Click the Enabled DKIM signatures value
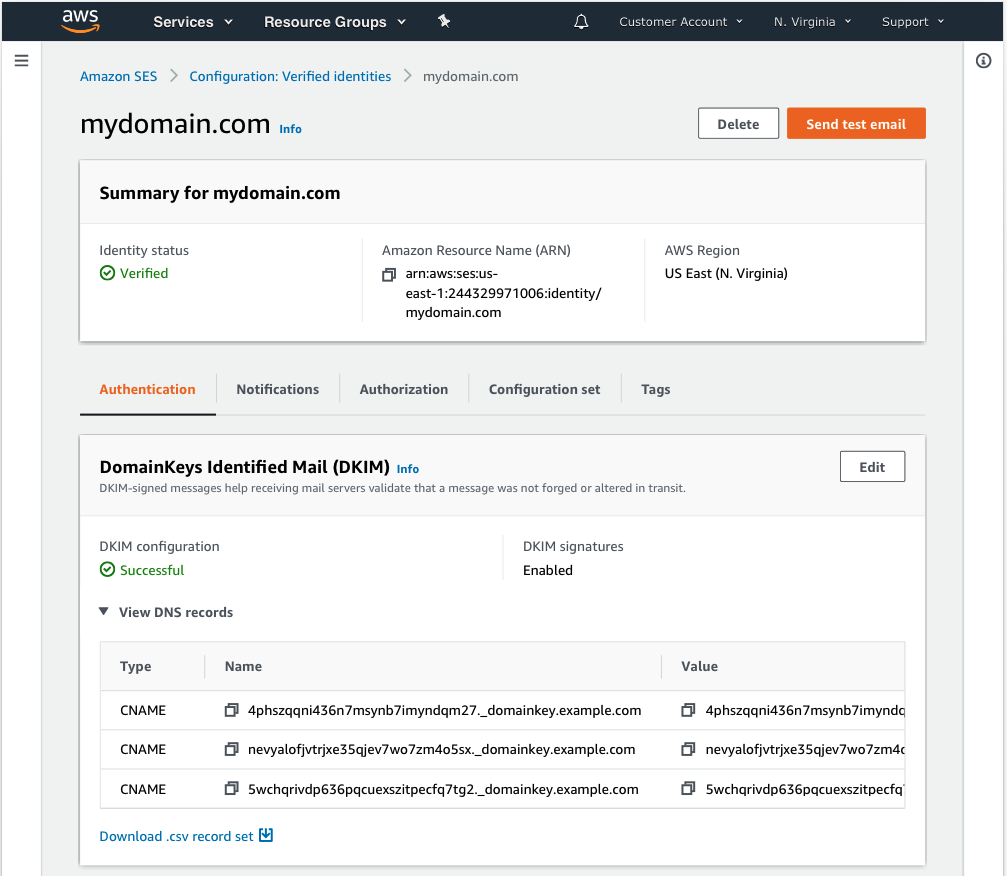The height and width of the screenshot is (876, 1007). point(548,570)
